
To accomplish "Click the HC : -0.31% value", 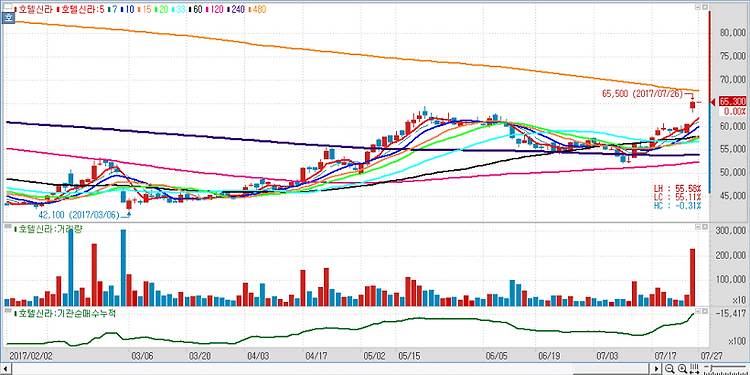I will 677,206.
